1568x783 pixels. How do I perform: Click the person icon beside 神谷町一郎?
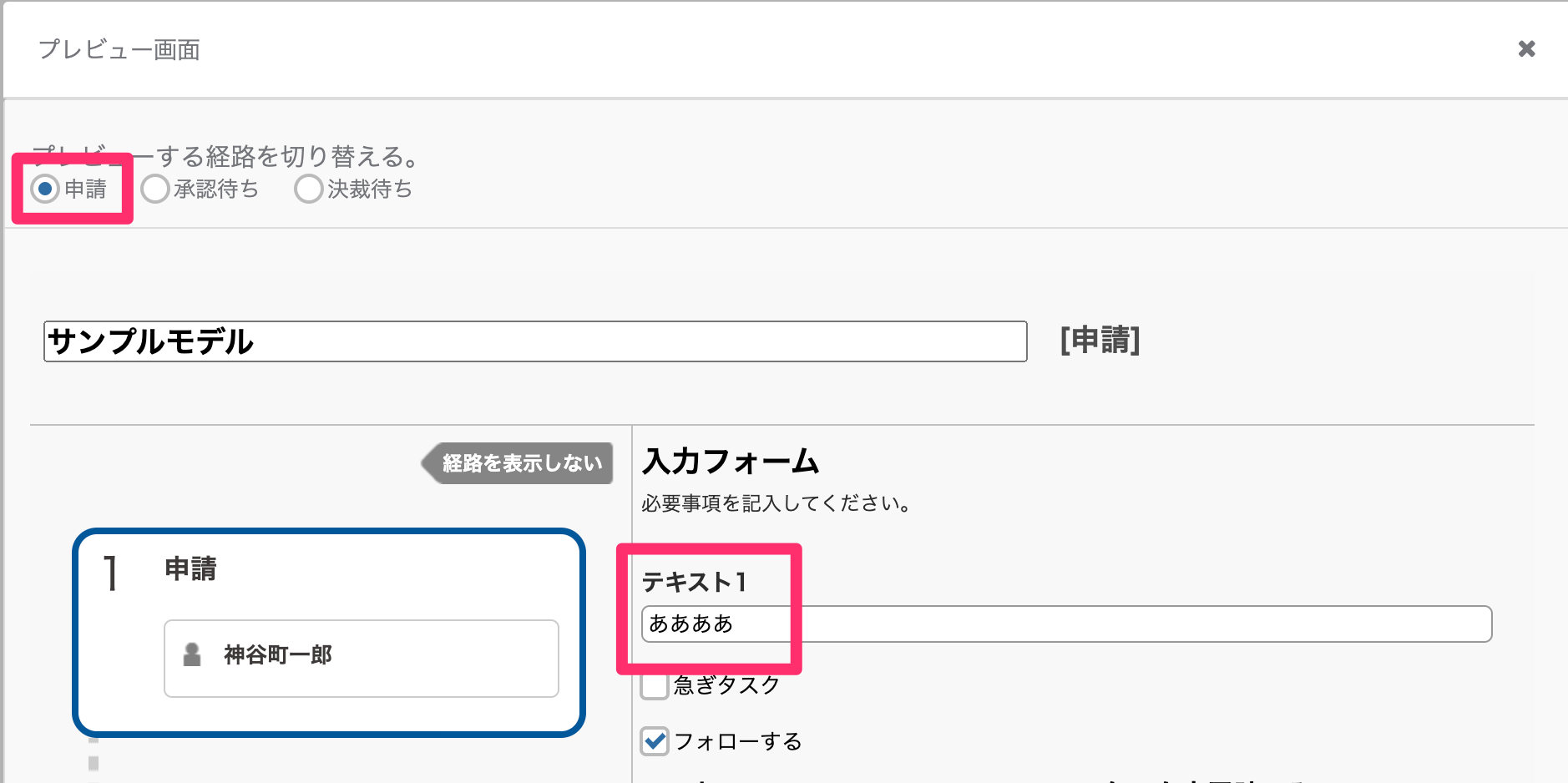click(192, 655)
